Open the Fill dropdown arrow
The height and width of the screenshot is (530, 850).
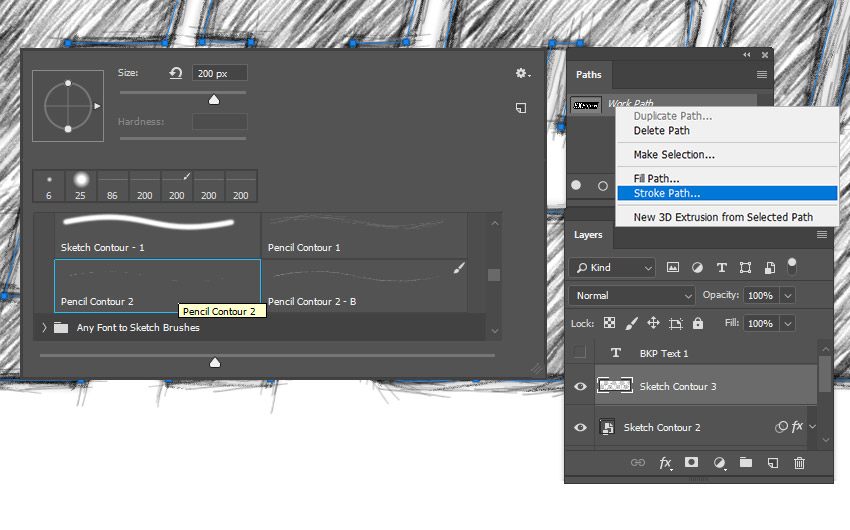(x=788, y=324)
